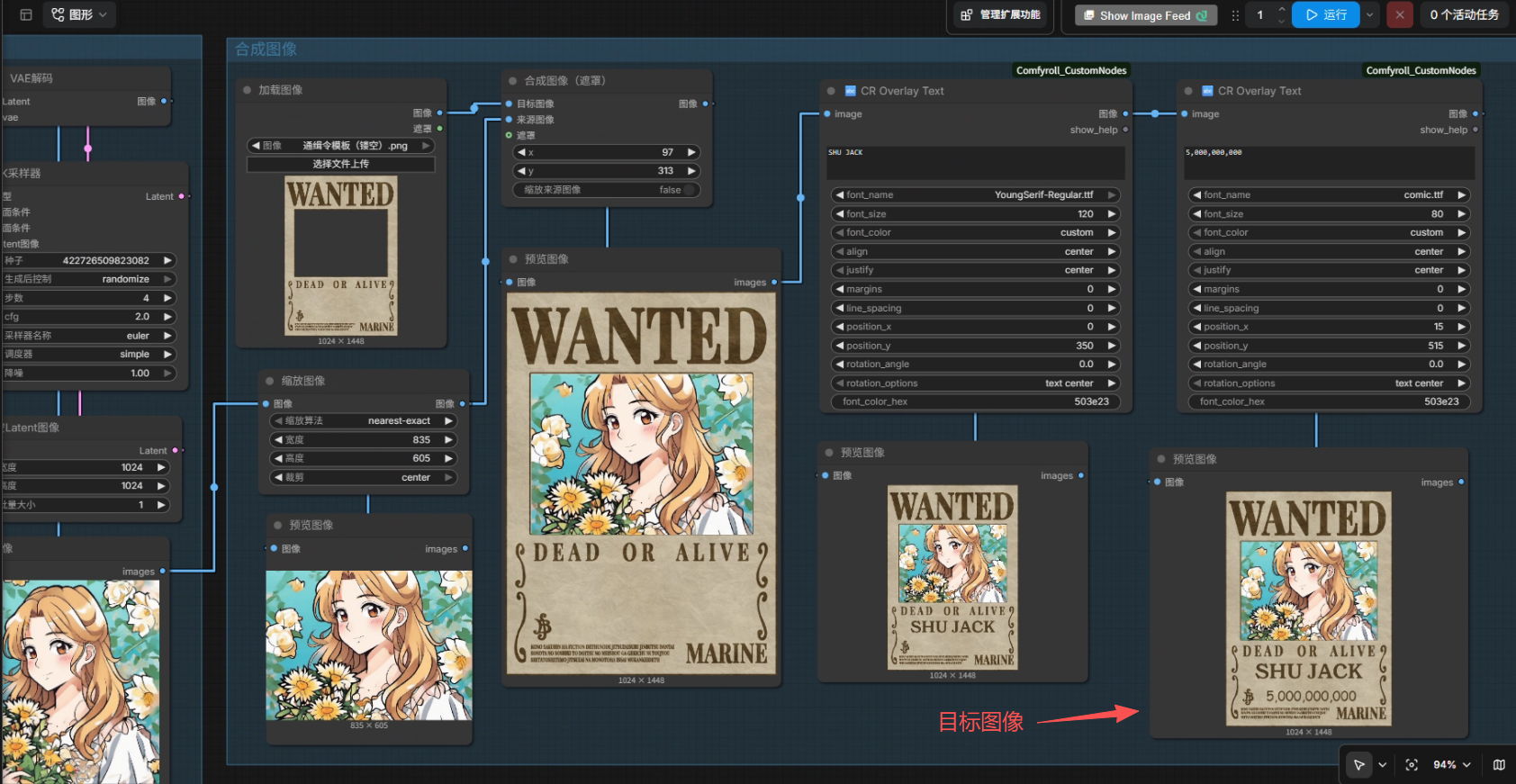1516x784 pixels.
Task: Expand the run options chevron beside 运行
Action: point(1370,15)
